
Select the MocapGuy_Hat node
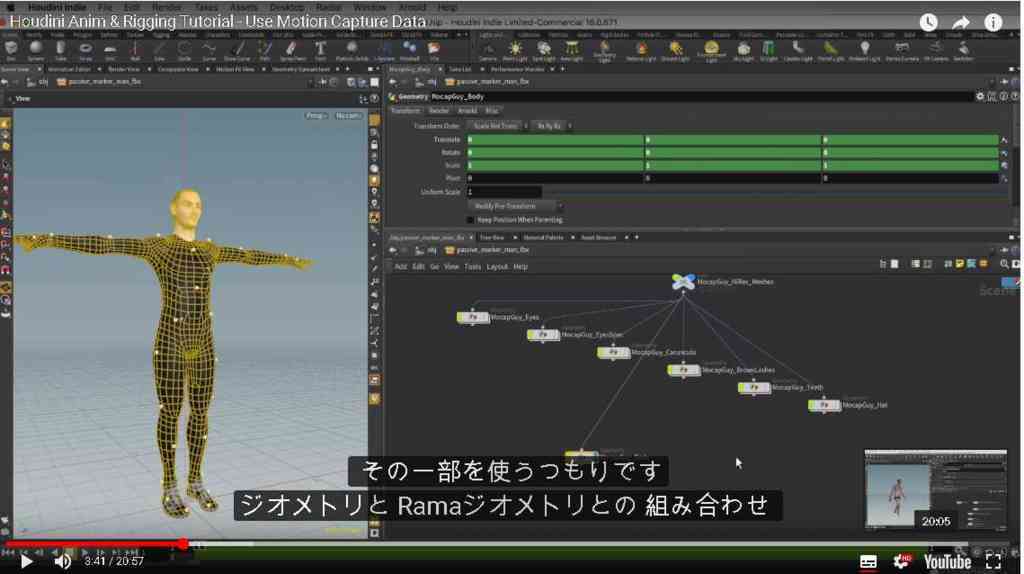point(824,406)
